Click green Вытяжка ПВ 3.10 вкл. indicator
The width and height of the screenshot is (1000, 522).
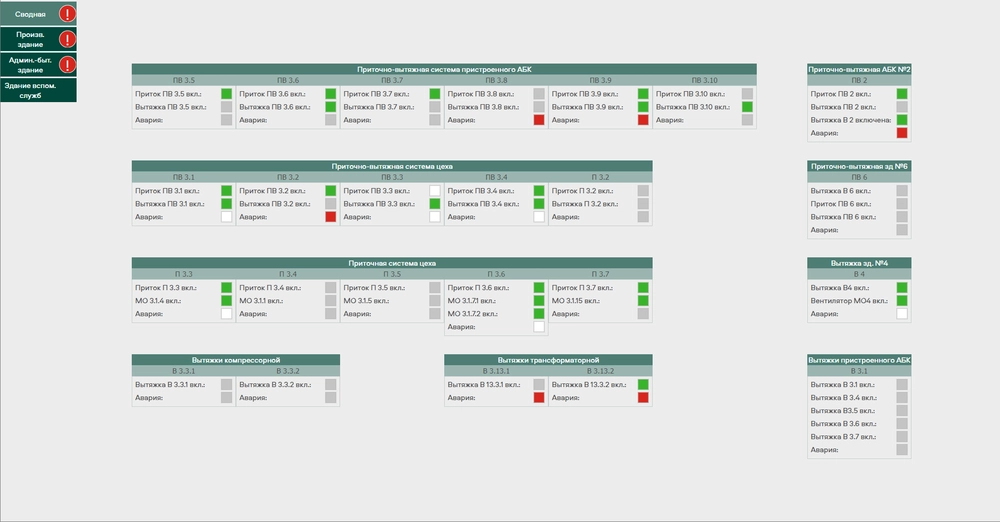point(747,106)
